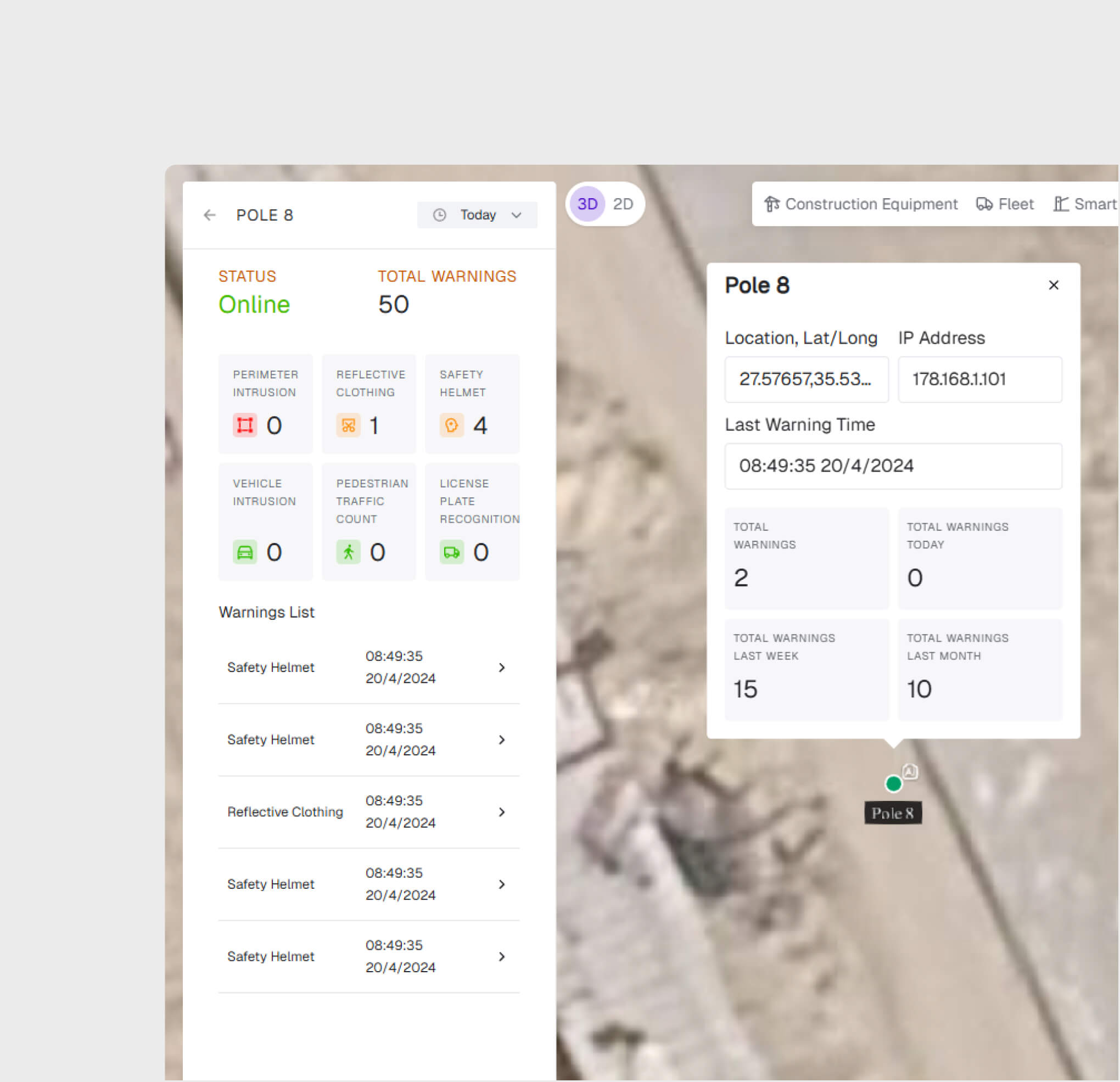
Task: Expand the last Safety Helmet warning entry
Action: pyautogui.click(x=501, y=956)
